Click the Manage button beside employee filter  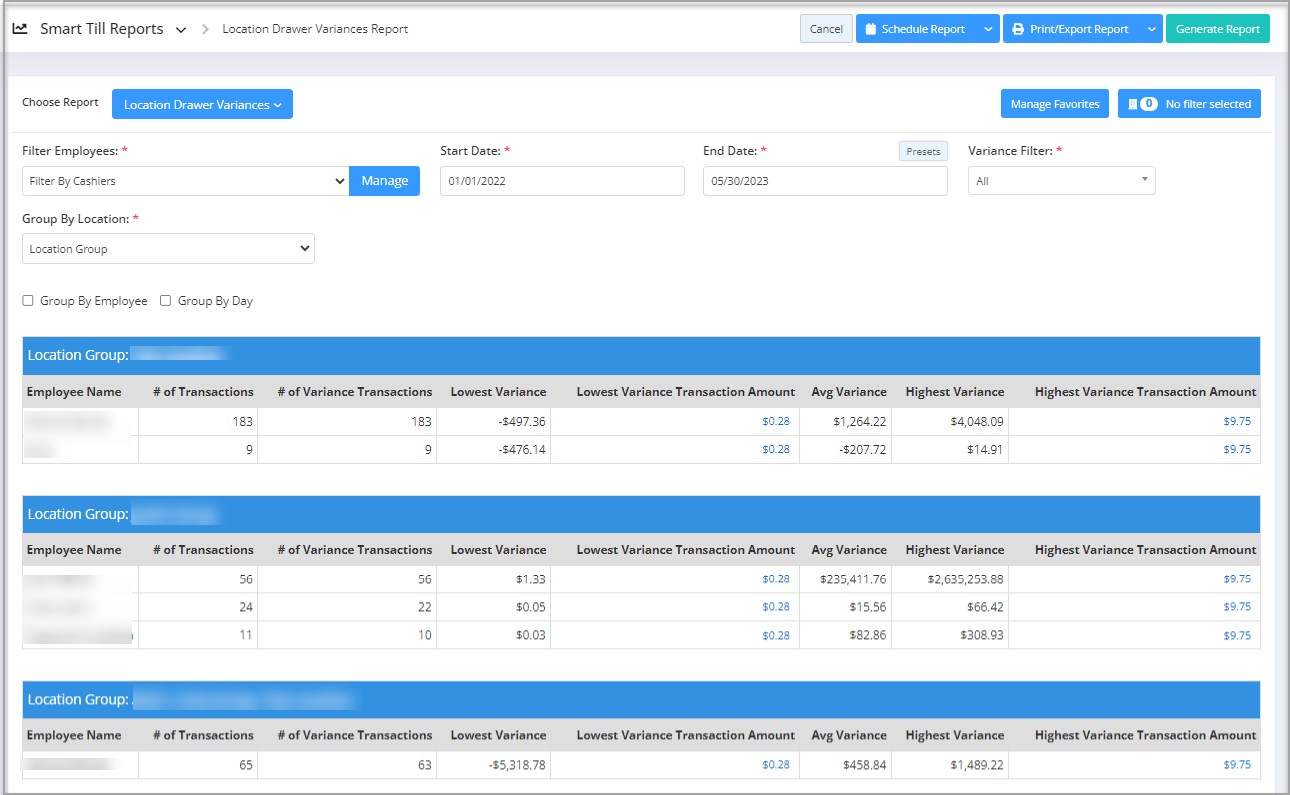pyautogui.click(x=385, y=181)
